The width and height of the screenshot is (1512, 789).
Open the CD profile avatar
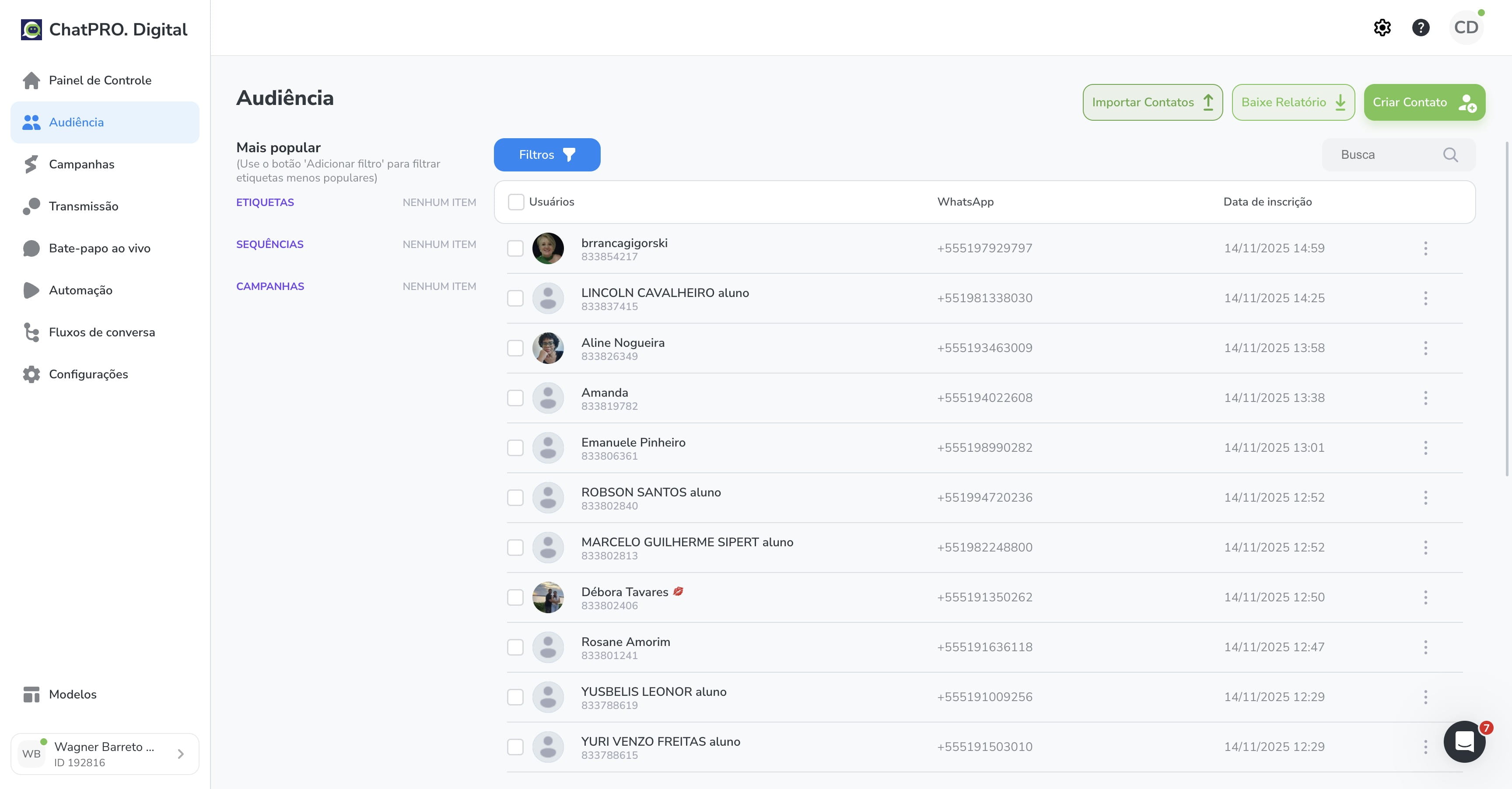point(1466,28)
